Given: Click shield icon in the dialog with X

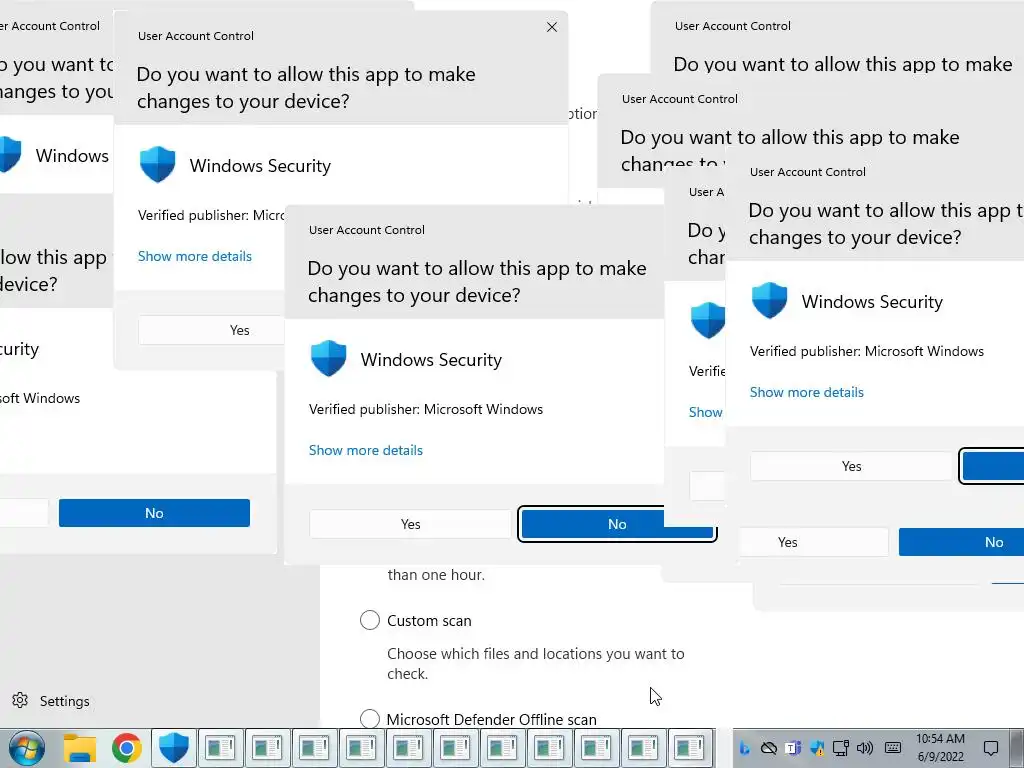Looking at the screenshot, I should 157,165.
